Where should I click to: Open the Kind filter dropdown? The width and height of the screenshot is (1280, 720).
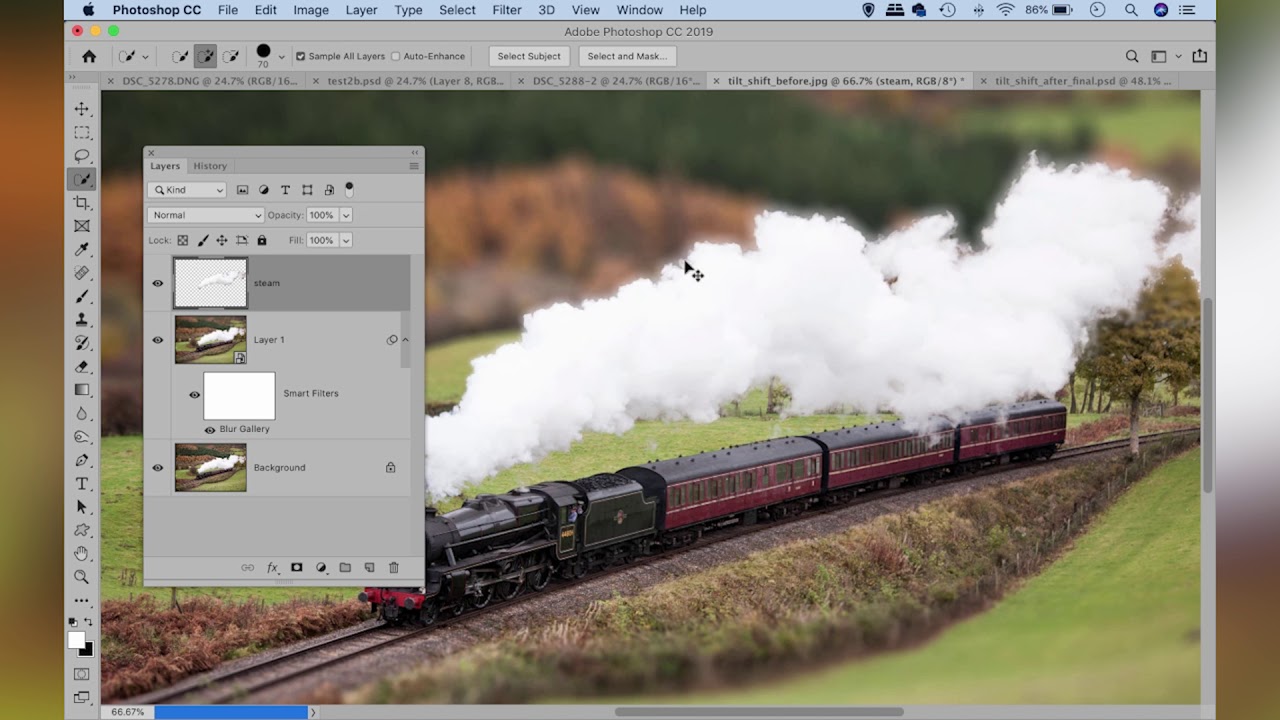[x=187, y=190]
